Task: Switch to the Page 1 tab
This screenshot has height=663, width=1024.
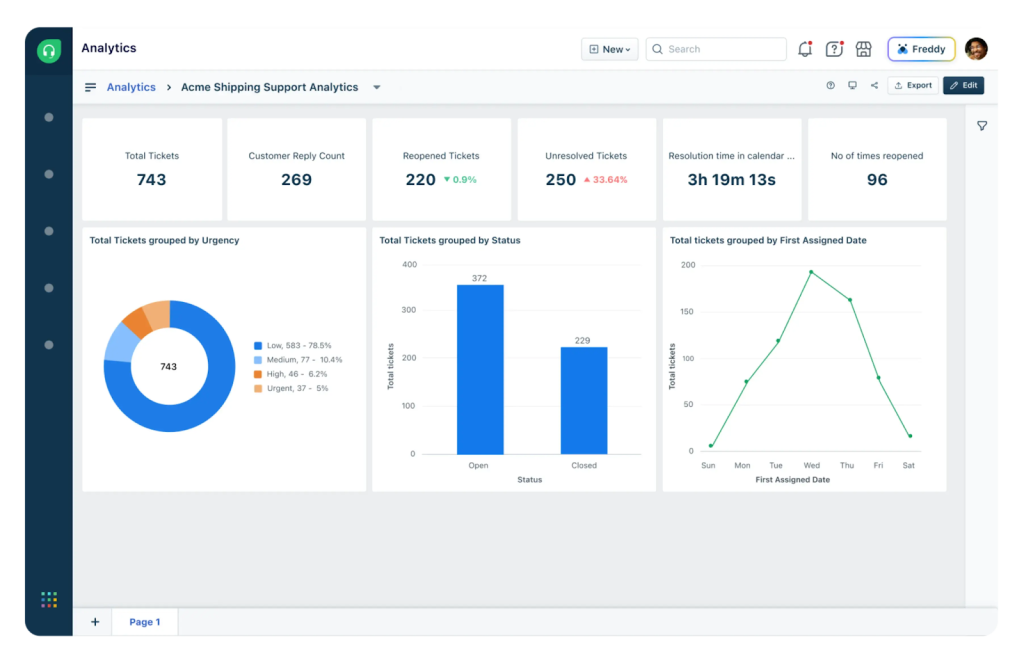Action: (x=144, y=621)
